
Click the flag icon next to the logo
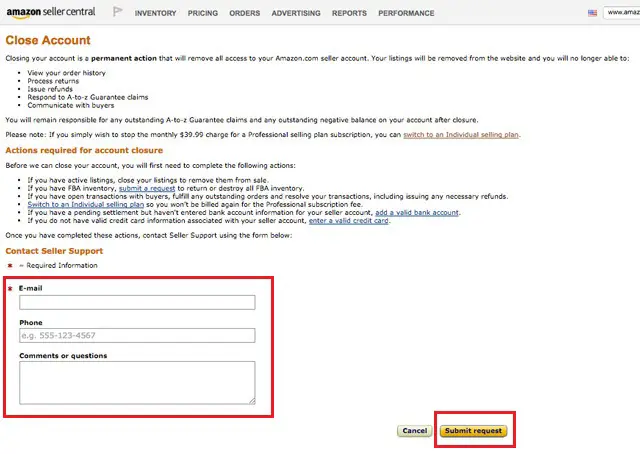coord(118,11)
